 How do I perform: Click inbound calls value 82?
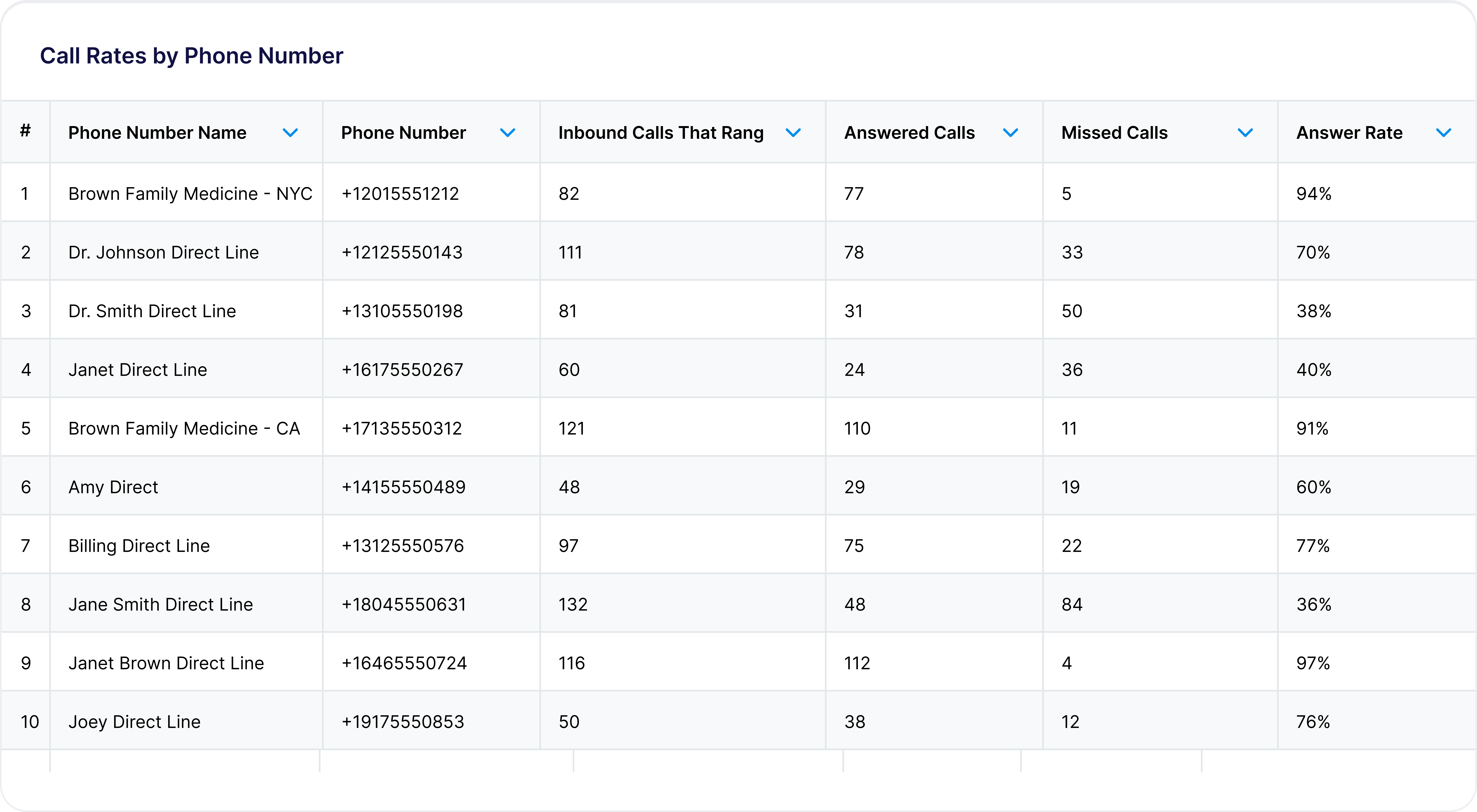[x=569, y=194]
